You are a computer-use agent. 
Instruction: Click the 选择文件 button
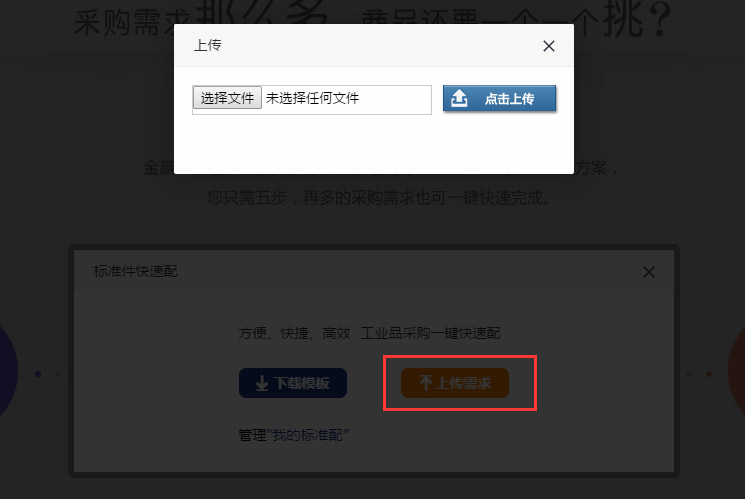(227, 98)
